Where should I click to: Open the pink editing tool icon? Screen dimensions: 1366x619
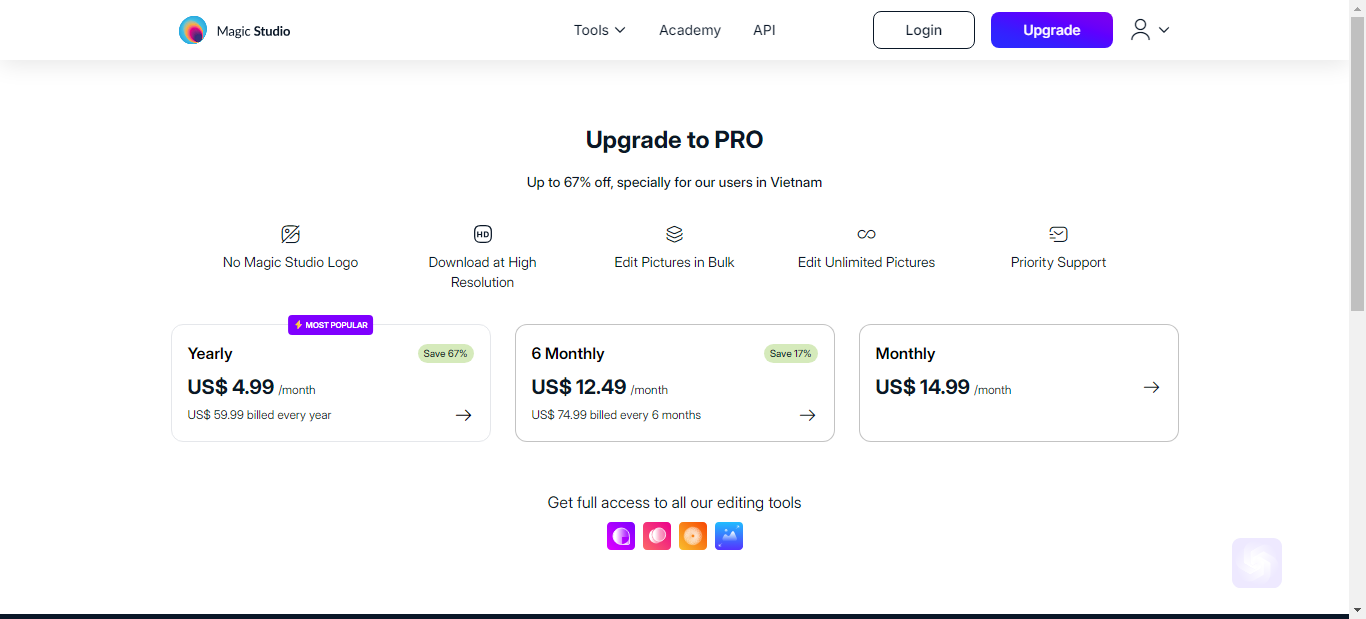pyautogui.click(x=657, y=536)
